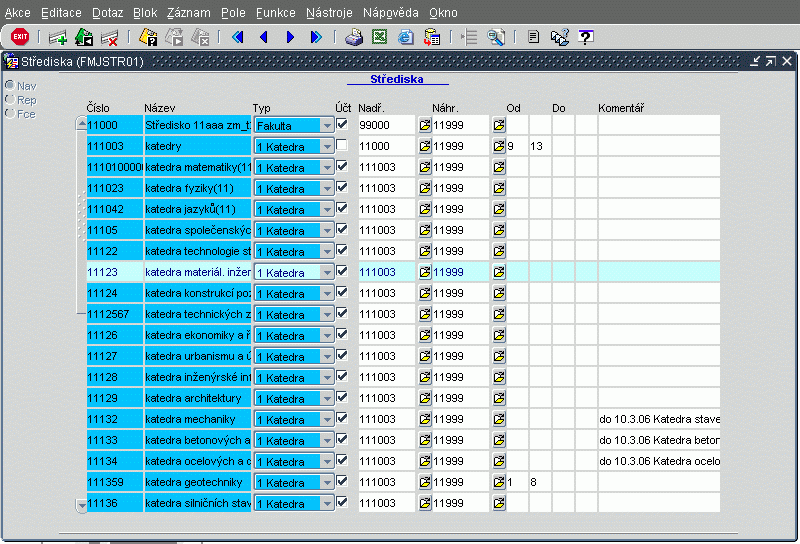The image size is (800, 544).
Task: Toggle the Účt checkbox for row 111003
Action: pos(342,146)
